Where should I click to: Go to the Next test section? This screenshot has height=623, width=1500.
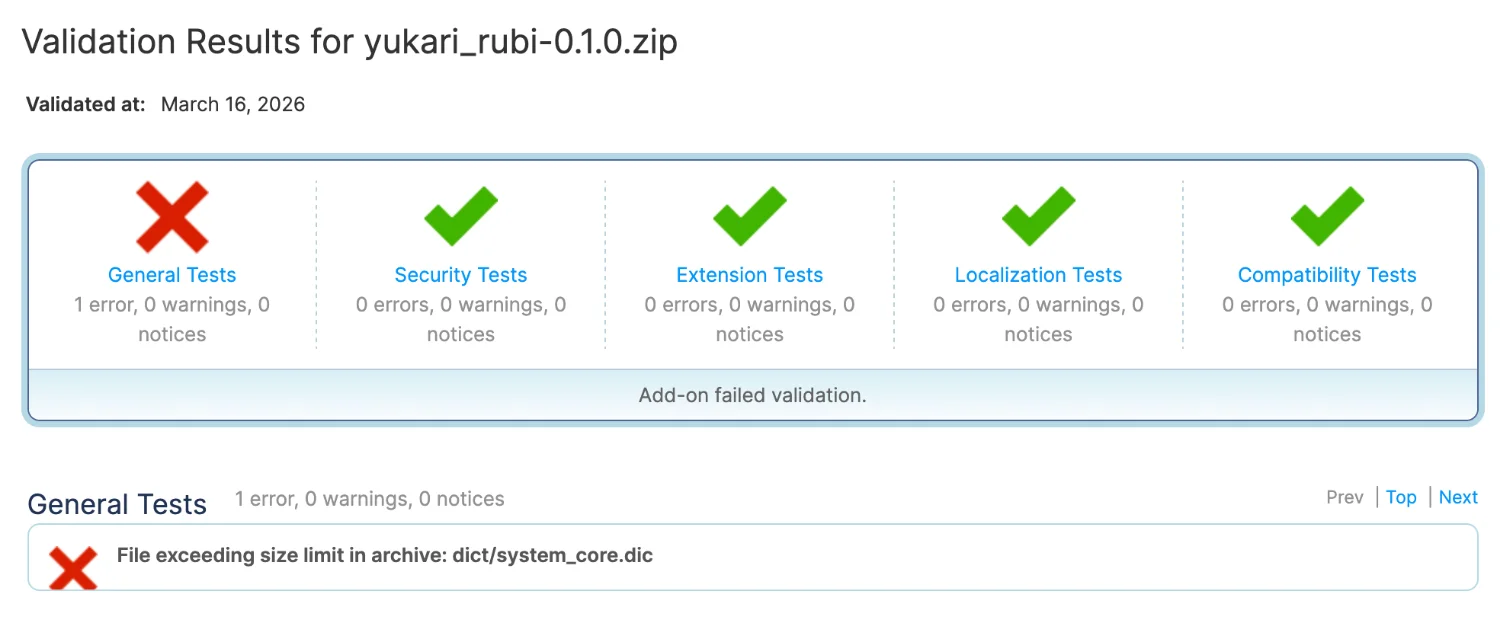tap(1458, 497)
